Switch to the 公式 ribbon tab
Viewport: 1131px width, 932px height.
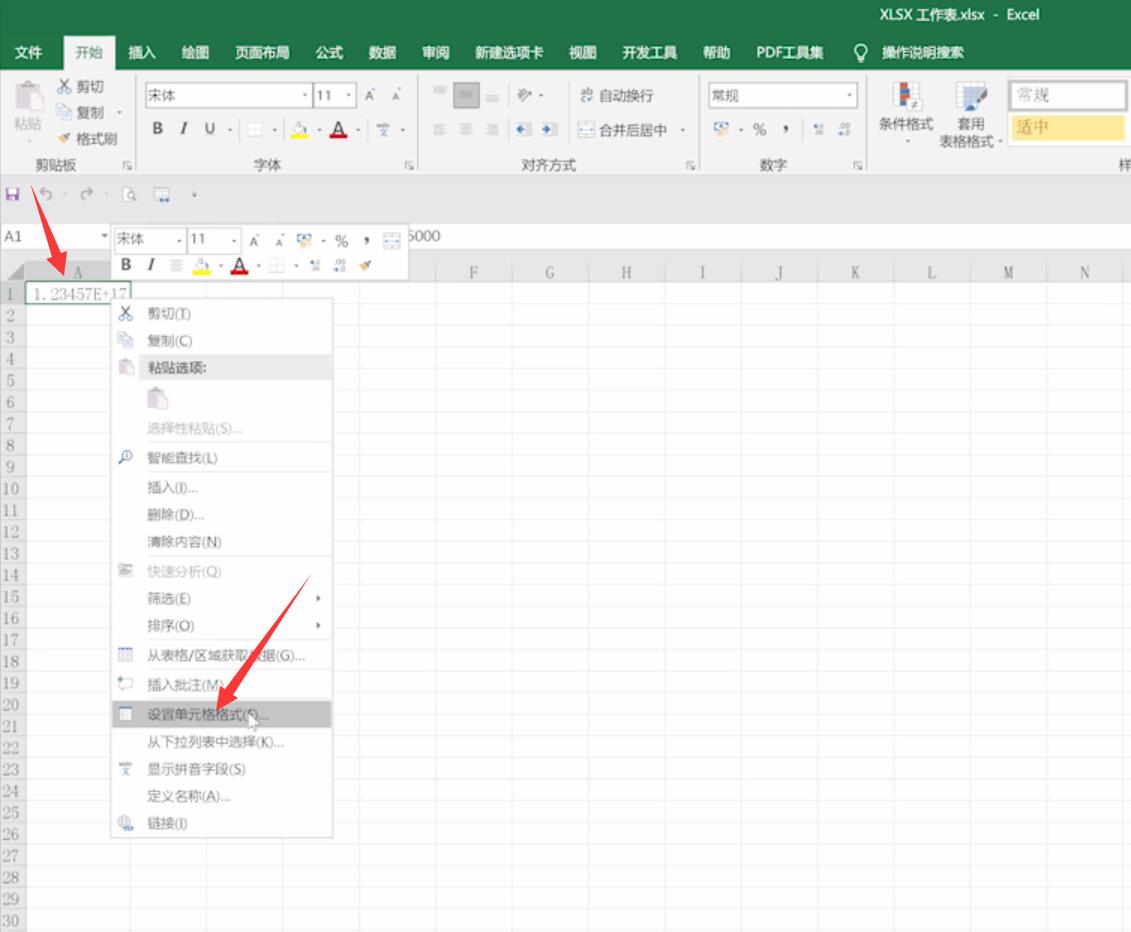329,53
